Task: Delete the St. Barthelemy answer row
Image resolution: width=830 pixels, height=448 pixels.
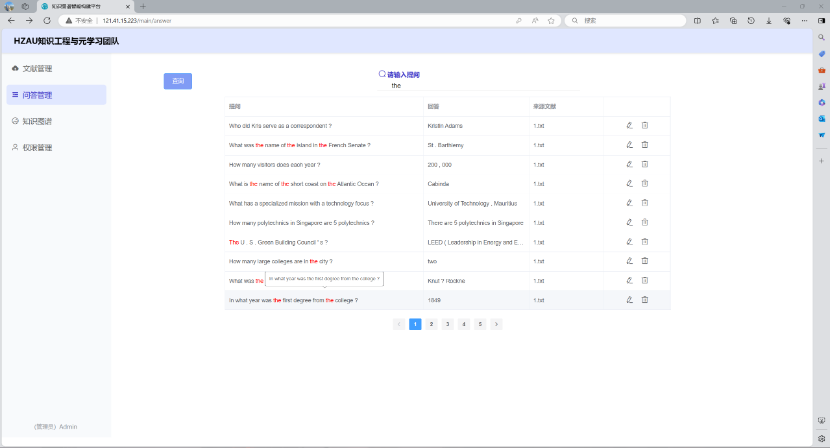Action: click(645, 145)
